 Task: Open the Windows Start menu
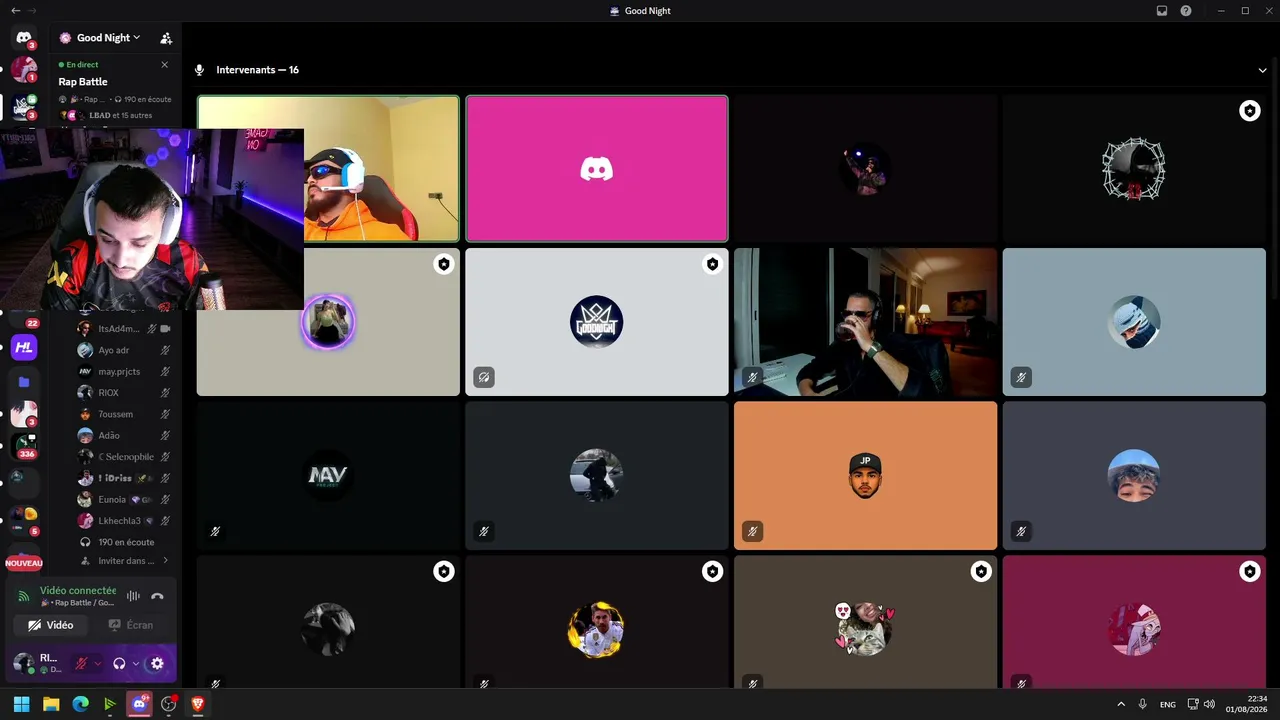[21, 704]
